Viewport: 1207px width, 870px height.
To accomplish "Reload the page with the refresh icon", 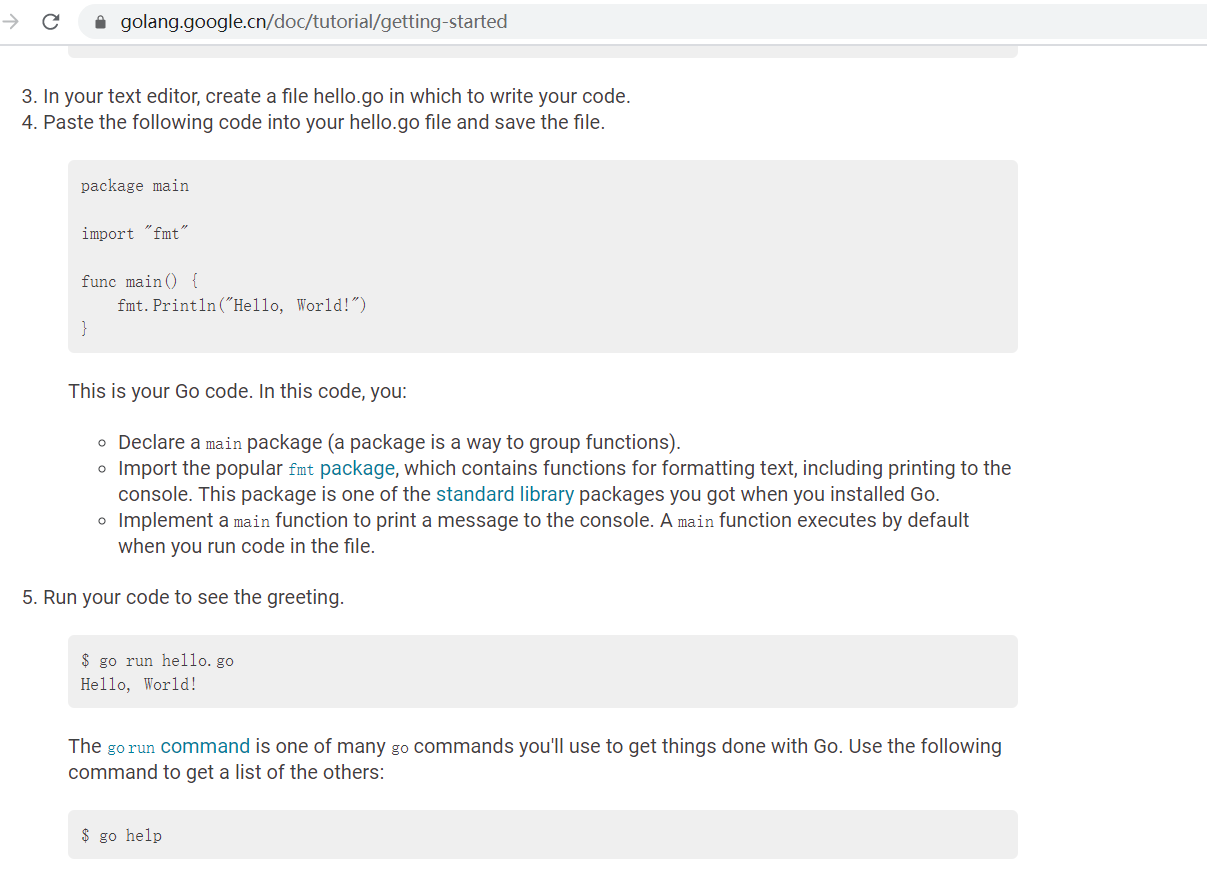I will (x=50, y=22).
